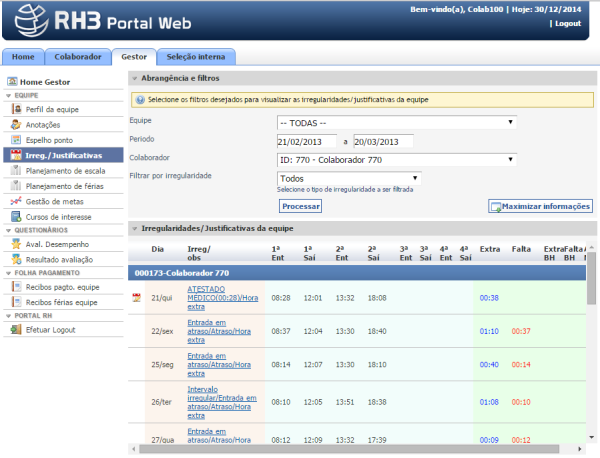Click the Perfil da equipe sidebar icon
Screen dimensions: 600x458
pos(16,108)
